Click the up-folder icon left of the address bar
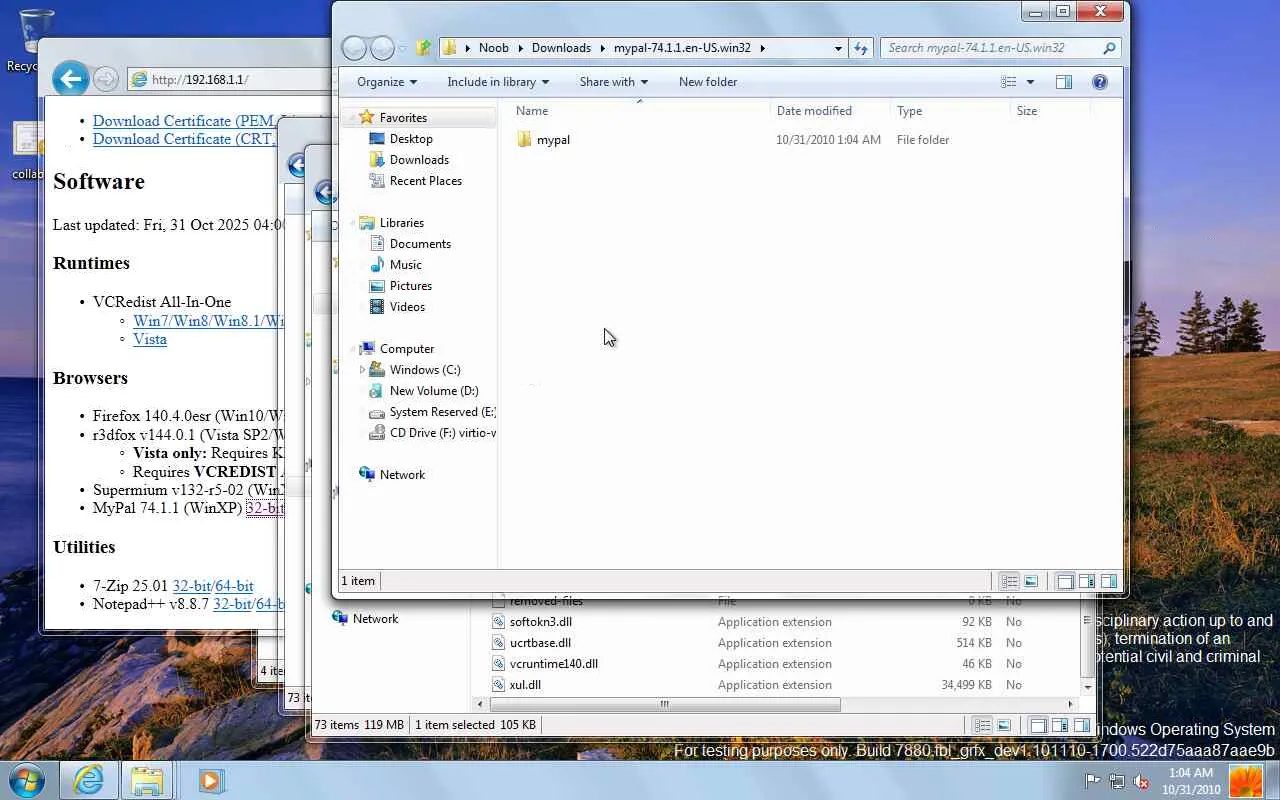Viewport: 1280px width, 800px height. (424, 48)
